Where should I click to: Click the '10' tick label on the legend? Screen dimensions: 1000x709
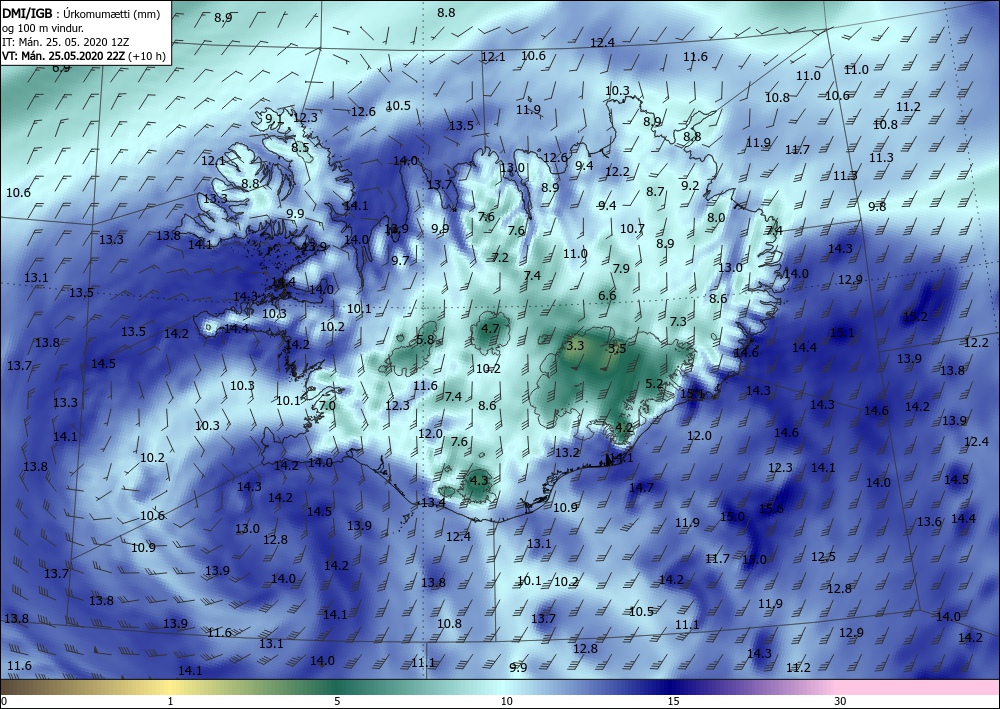[506, 701]
